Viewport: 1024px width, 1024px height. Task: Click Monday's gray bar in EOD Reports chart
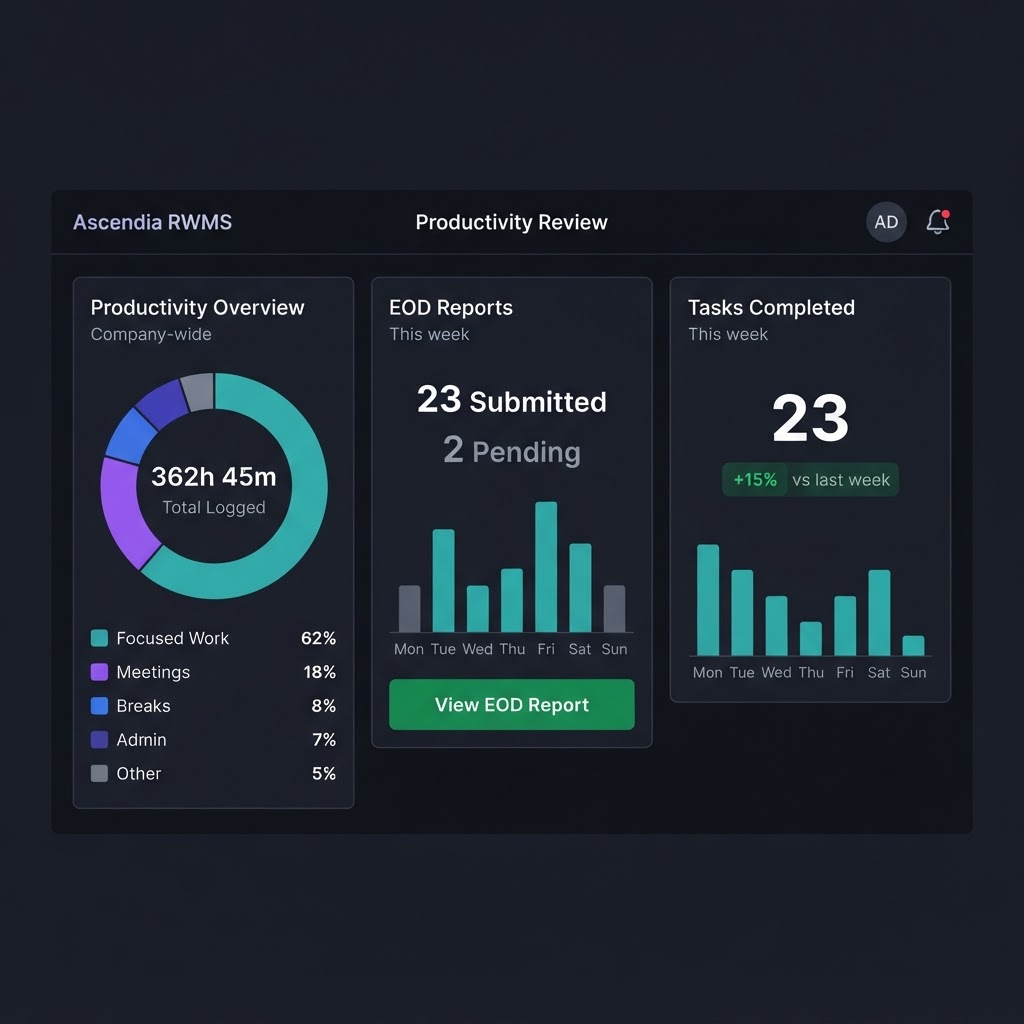tap(409, 609)
